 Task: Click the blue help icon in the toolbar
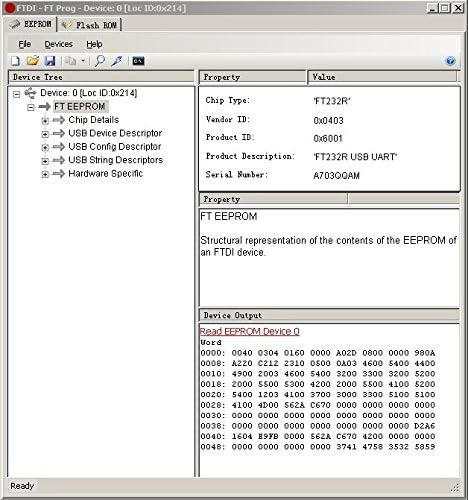tap(450, 61)
